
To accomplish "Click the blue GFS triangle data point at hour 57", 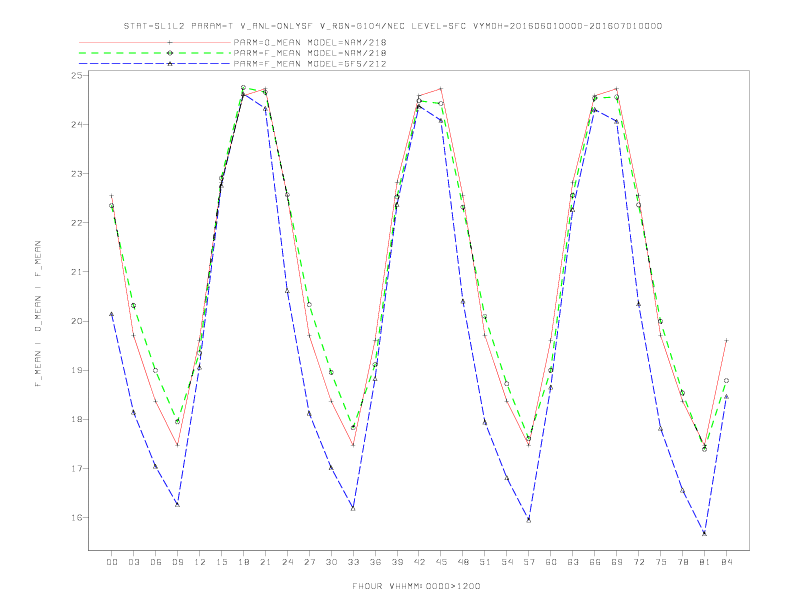I will tap(529, 520).
